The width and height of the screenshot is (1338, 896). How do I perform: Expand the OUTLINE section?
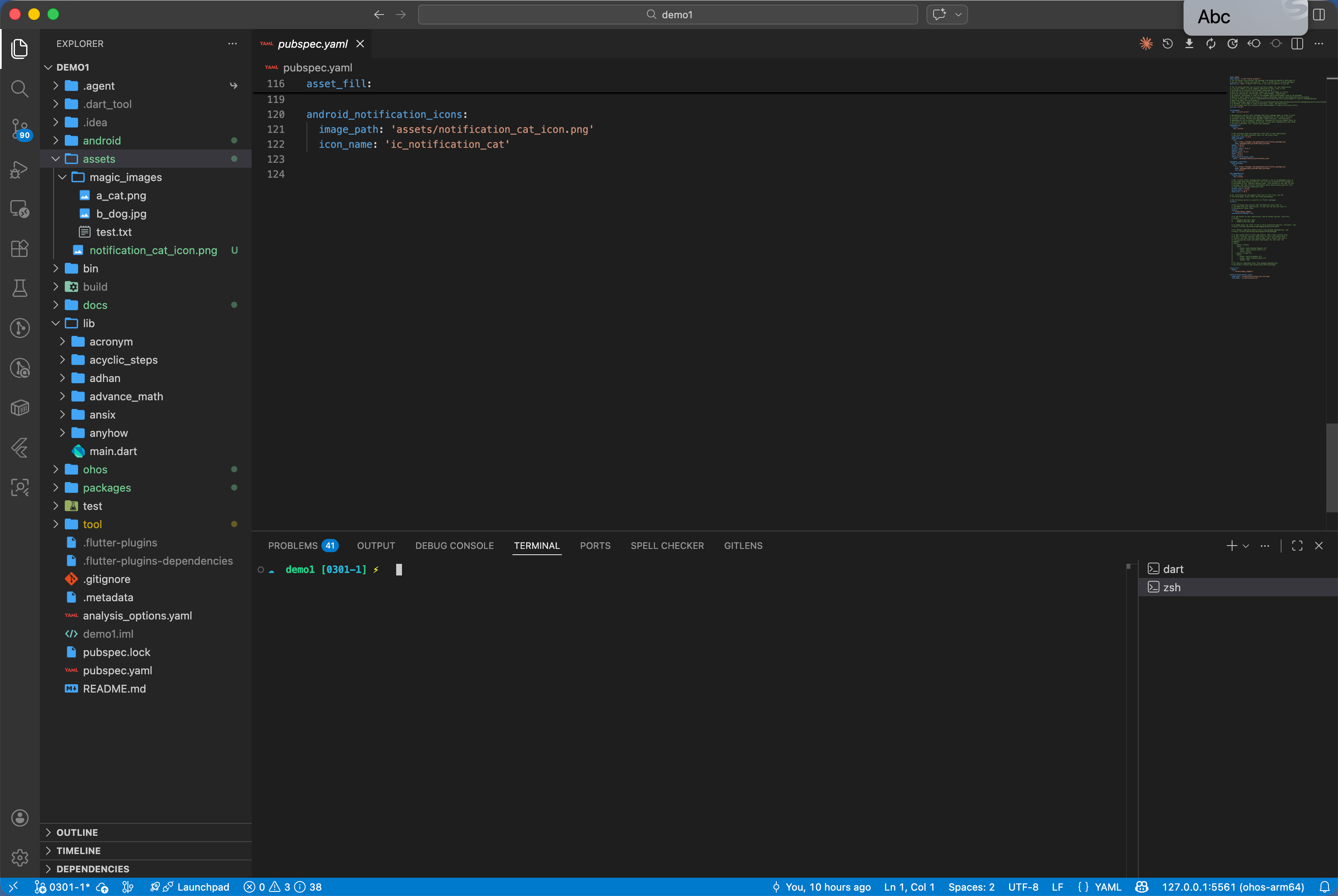click(77, 832)
